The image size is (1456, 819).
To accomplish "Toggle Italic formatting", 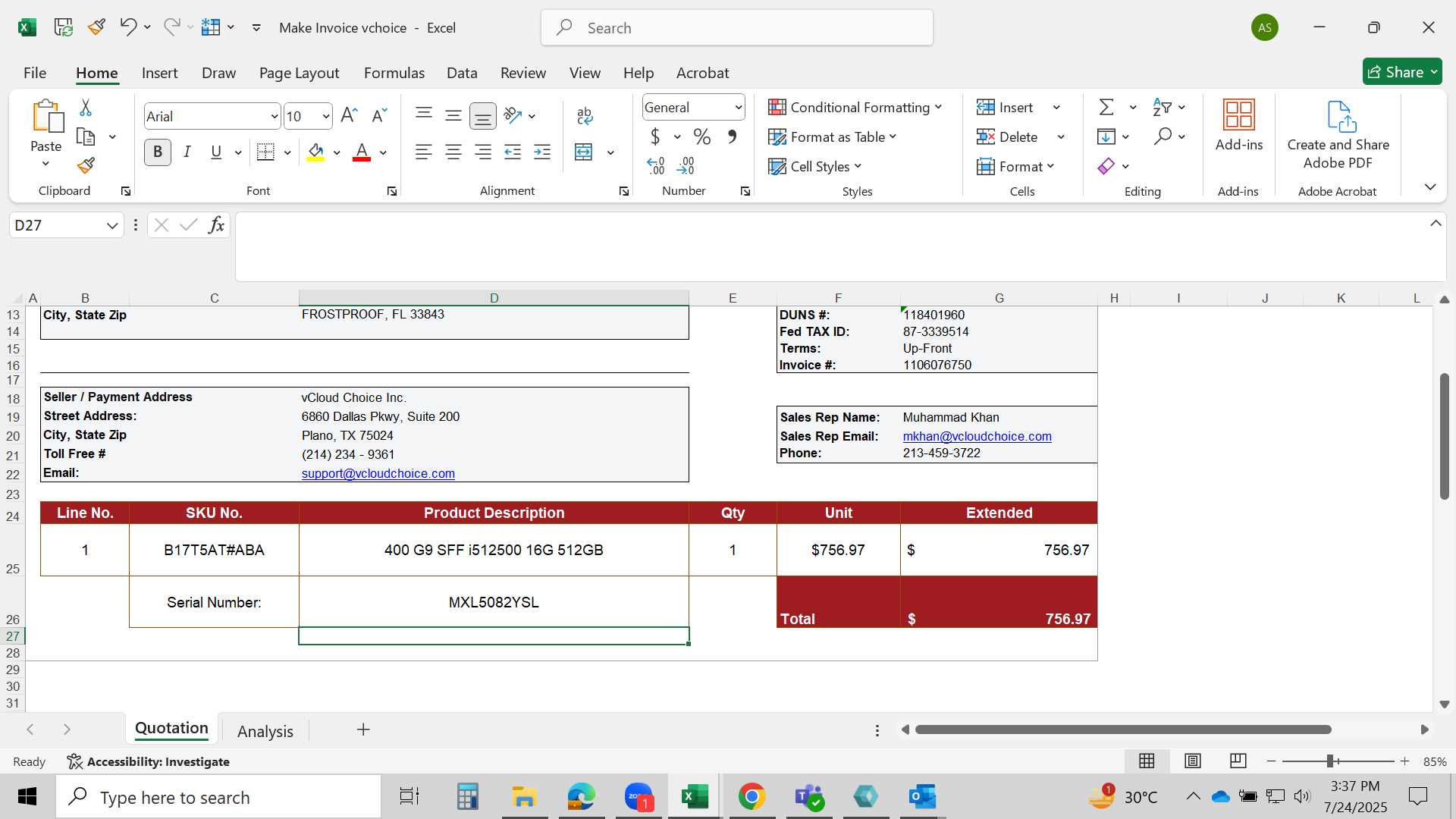I will pyautogui.click(x=187, y=152).
